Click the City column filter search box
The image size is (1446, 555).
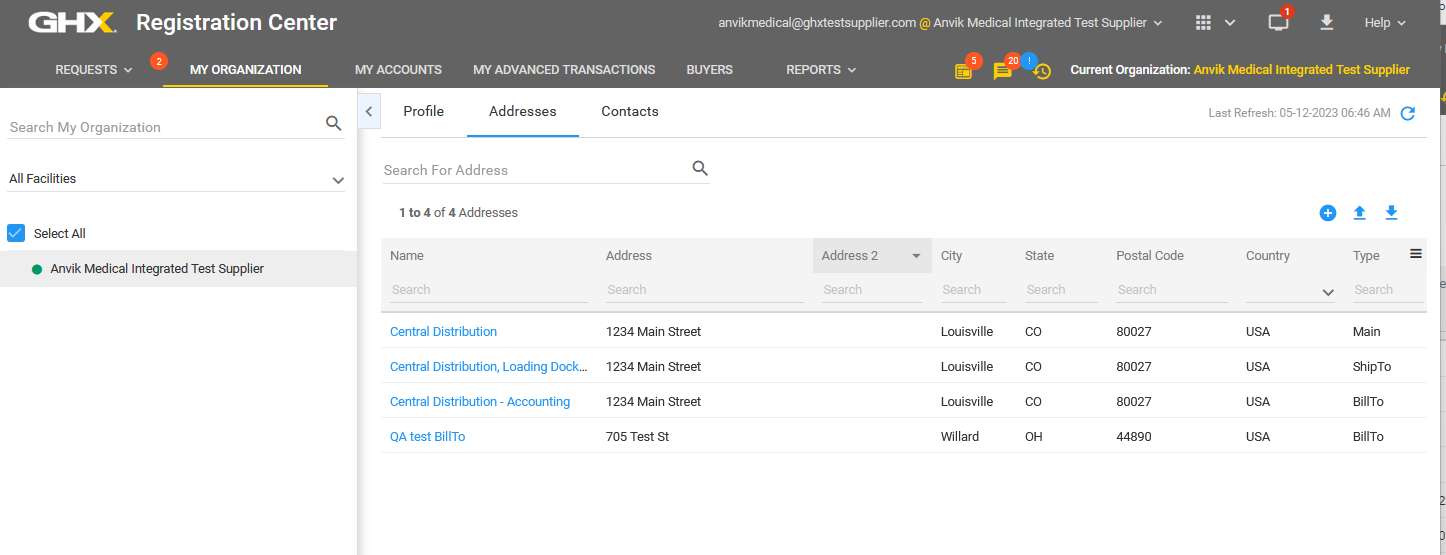pyautogui.click(x=973, y=290)
